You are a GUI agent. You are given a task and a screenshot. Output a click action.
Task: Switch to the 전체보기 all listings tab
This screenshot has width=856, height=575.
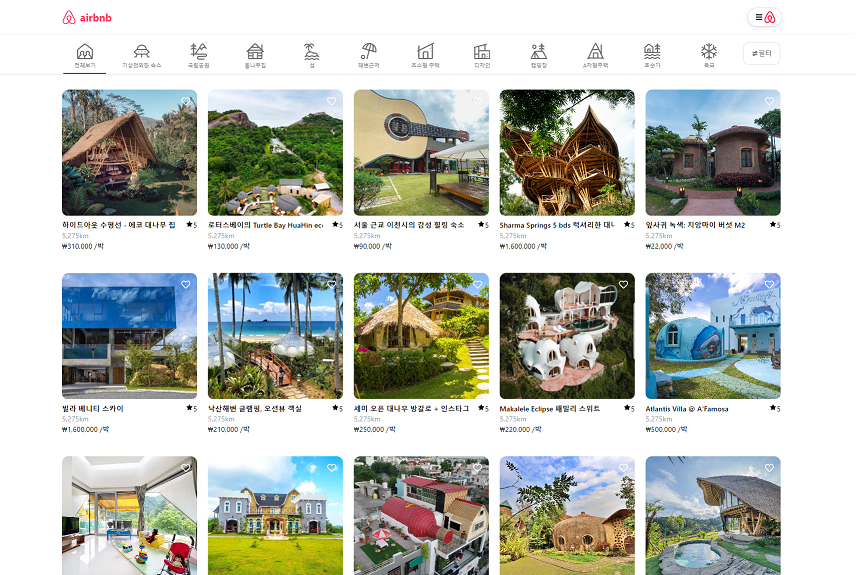[85, 57]
